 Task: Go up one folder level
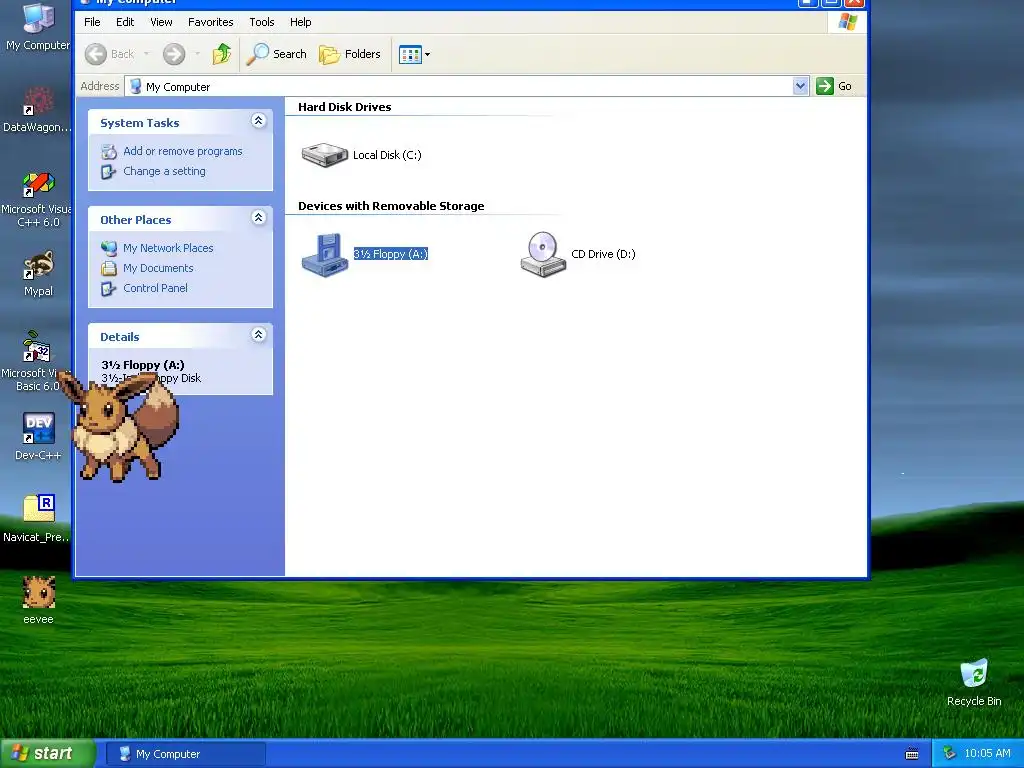(221, 54)
